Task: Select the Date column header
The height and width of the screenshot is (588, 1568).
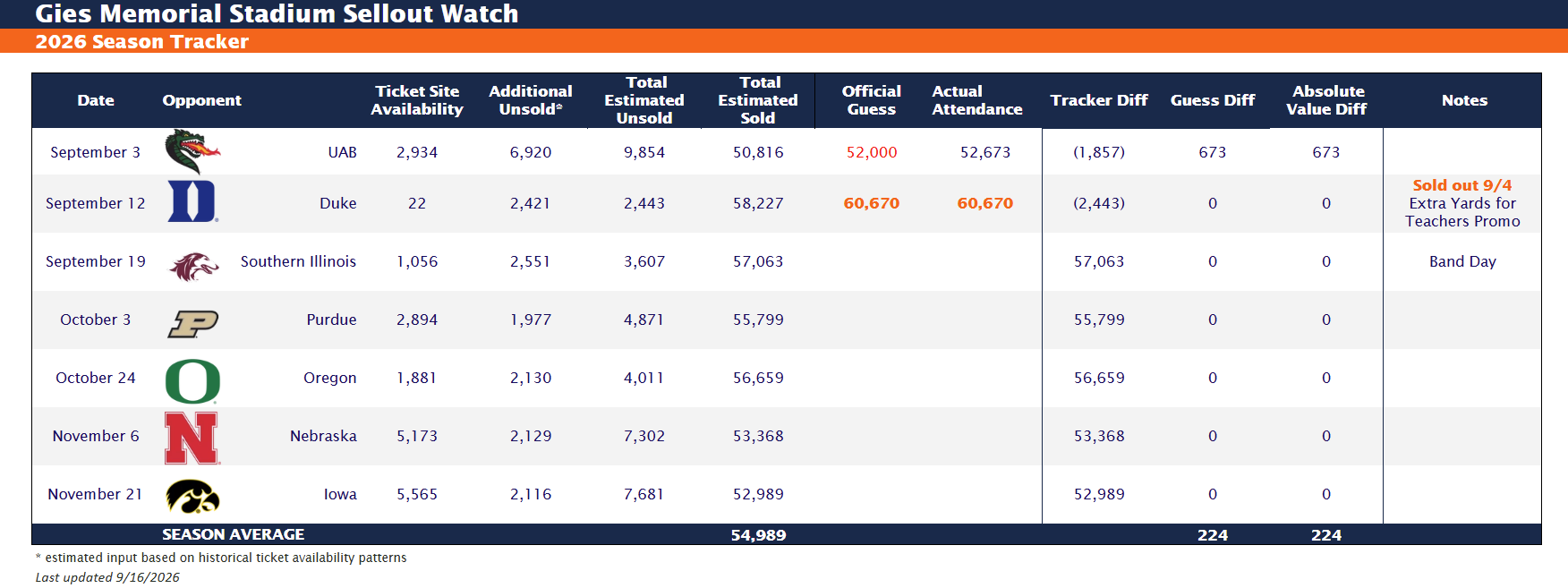Action: 96,100
